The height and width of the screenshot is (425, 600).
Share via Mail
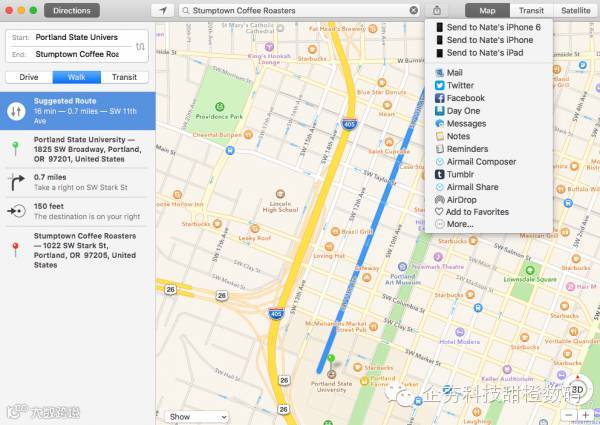click(x=489, y=73)
